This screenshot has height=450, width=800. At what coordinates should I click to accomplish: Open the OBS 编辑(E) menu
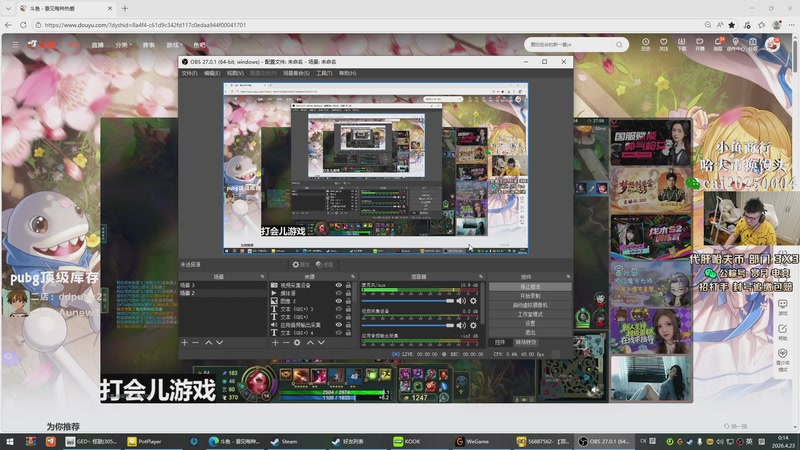coord(212,73)
